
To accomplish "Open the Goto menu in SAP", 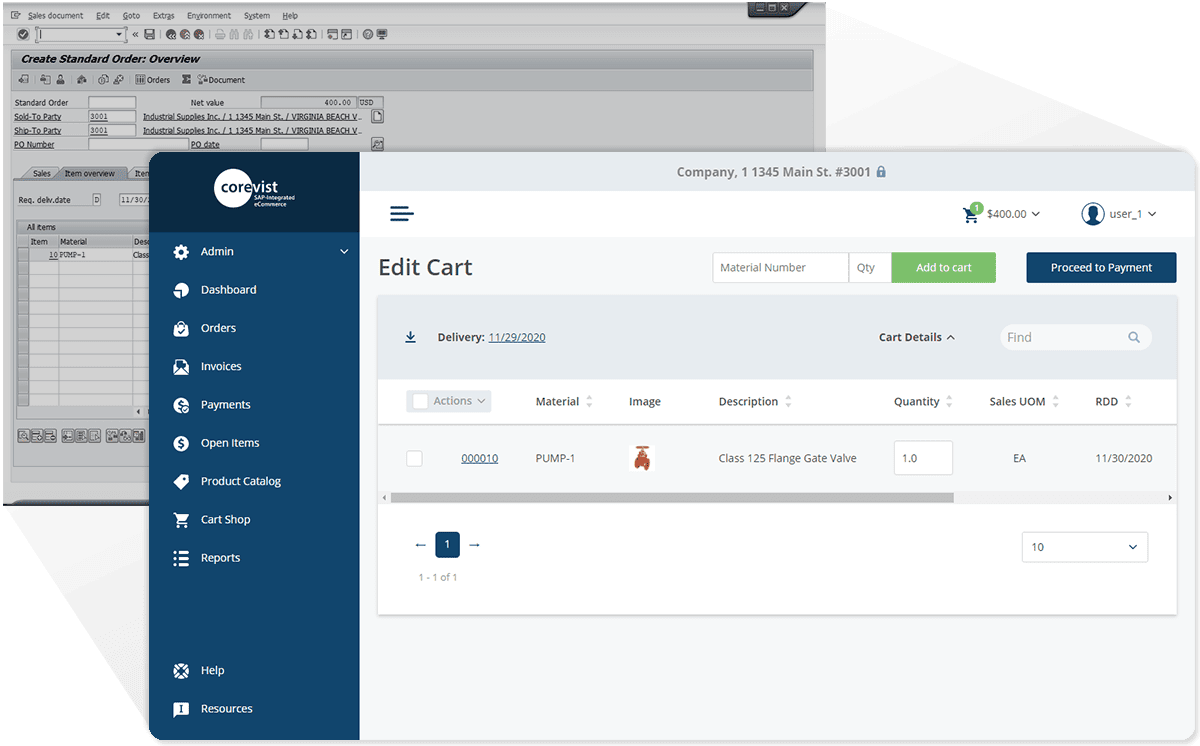I will click(131, 16).
